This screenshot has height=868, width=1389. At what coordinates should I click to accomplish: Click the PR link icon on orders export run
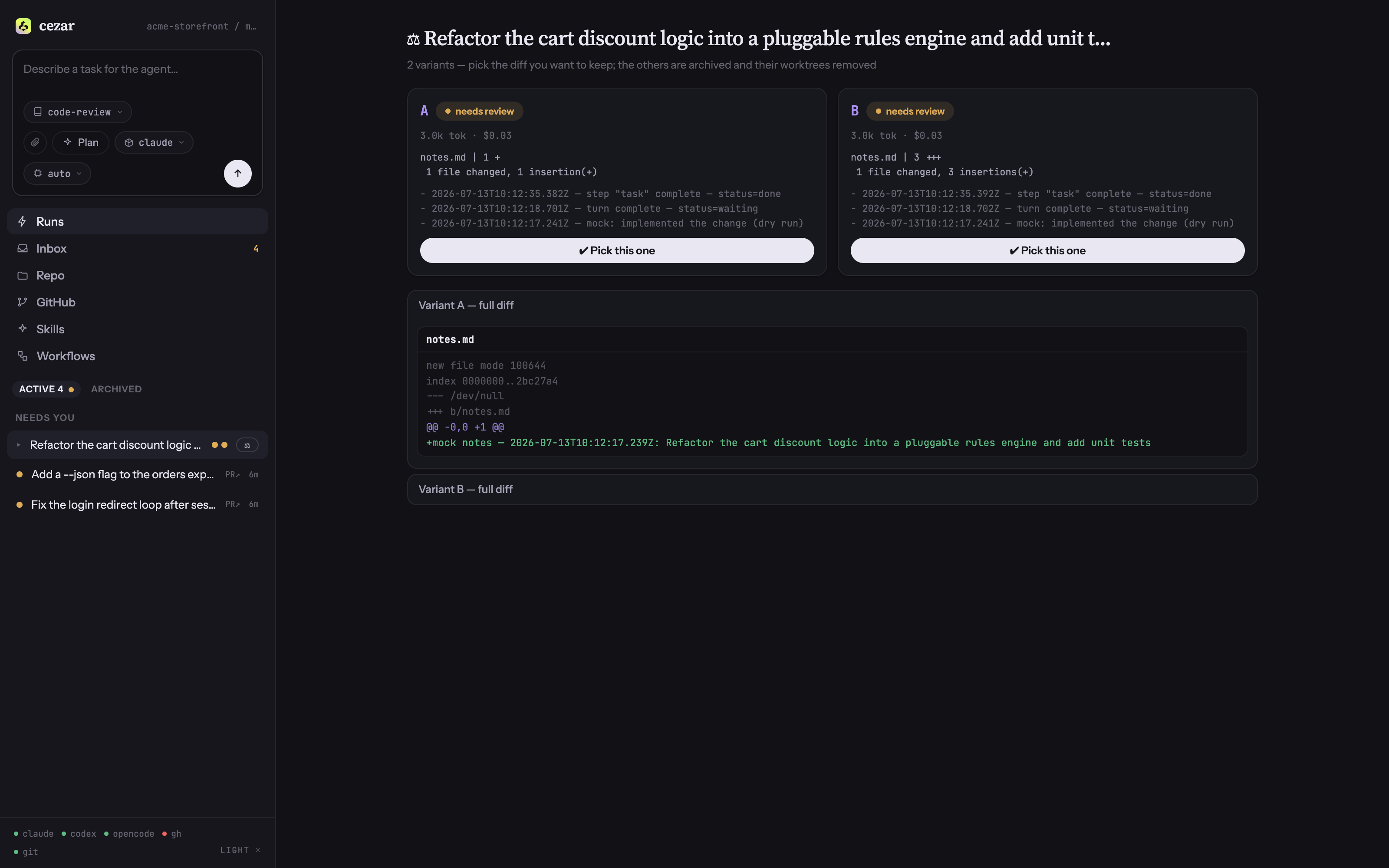tap(233, 475)
